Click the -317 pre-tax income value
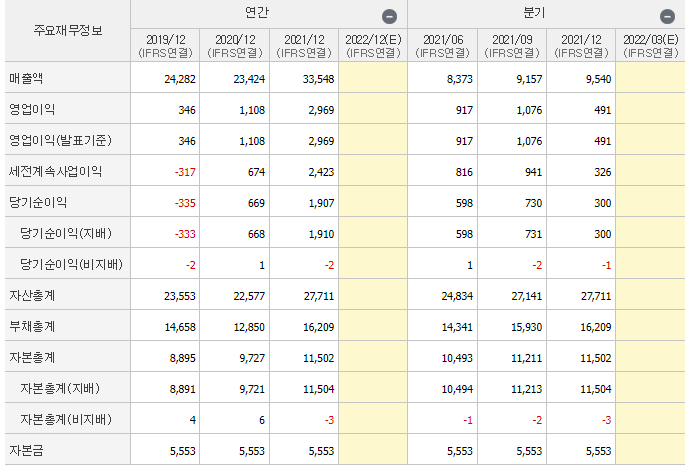The height and width of the screenshot is (465, 692). coord(185,172)
